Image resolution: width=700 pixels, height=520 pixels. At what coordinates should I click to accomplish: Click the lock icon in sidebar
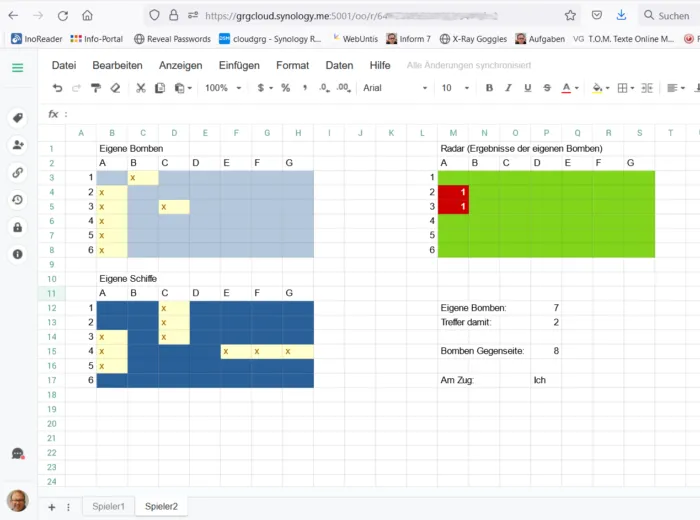coord(18,227)
